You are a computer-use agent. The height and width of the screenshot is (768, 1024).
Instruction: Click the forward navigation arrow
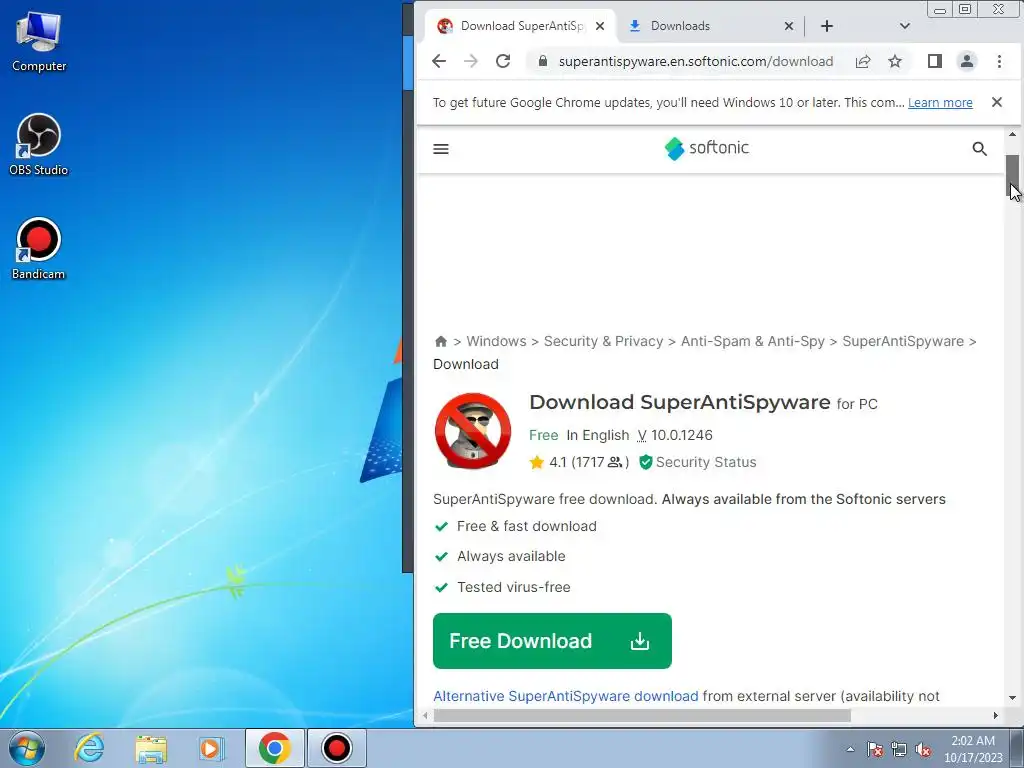click(x=470, y=61)
